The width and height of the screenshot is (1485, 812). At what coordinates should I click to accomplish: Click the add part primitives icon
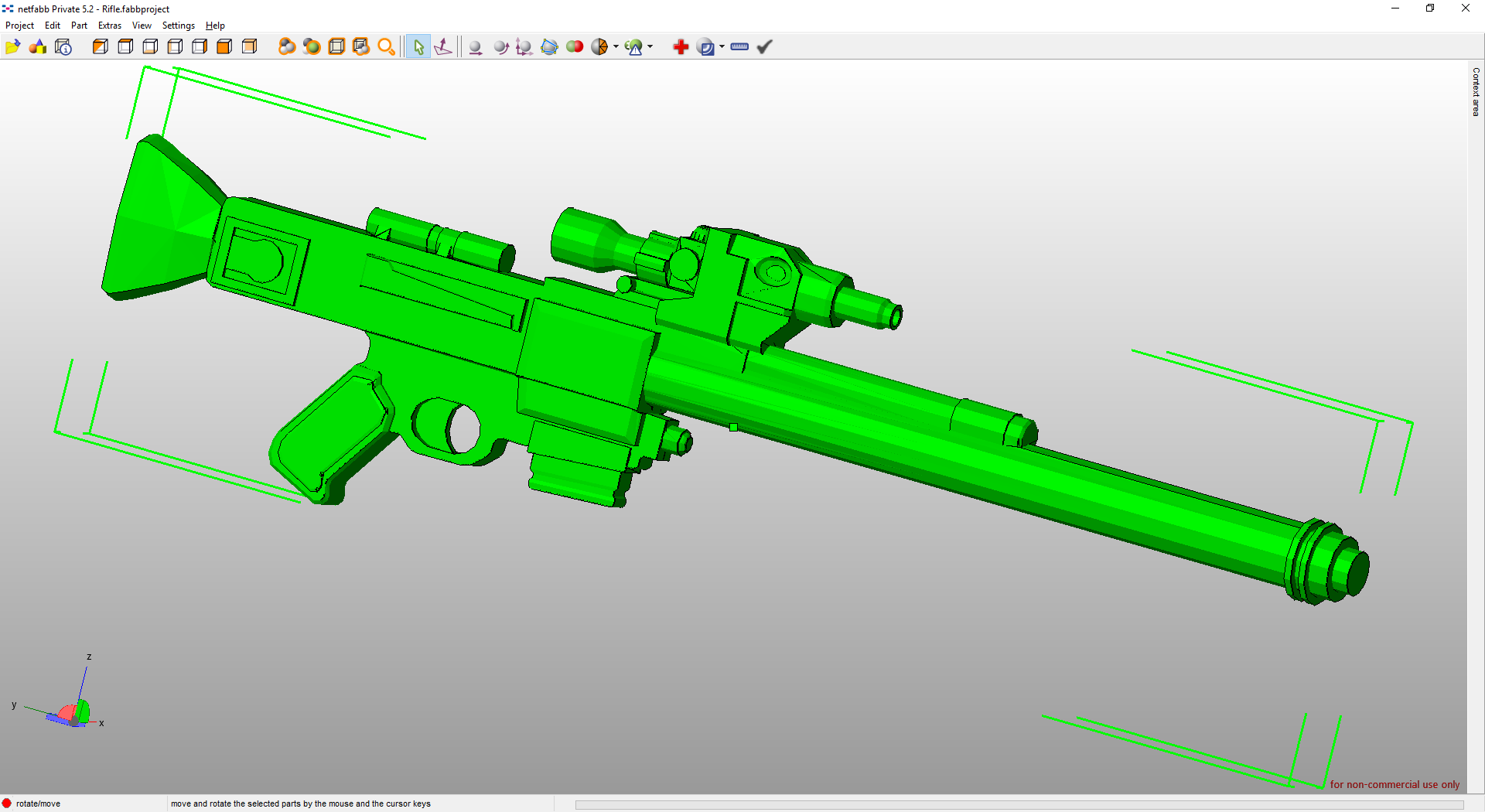pos(38,47)
